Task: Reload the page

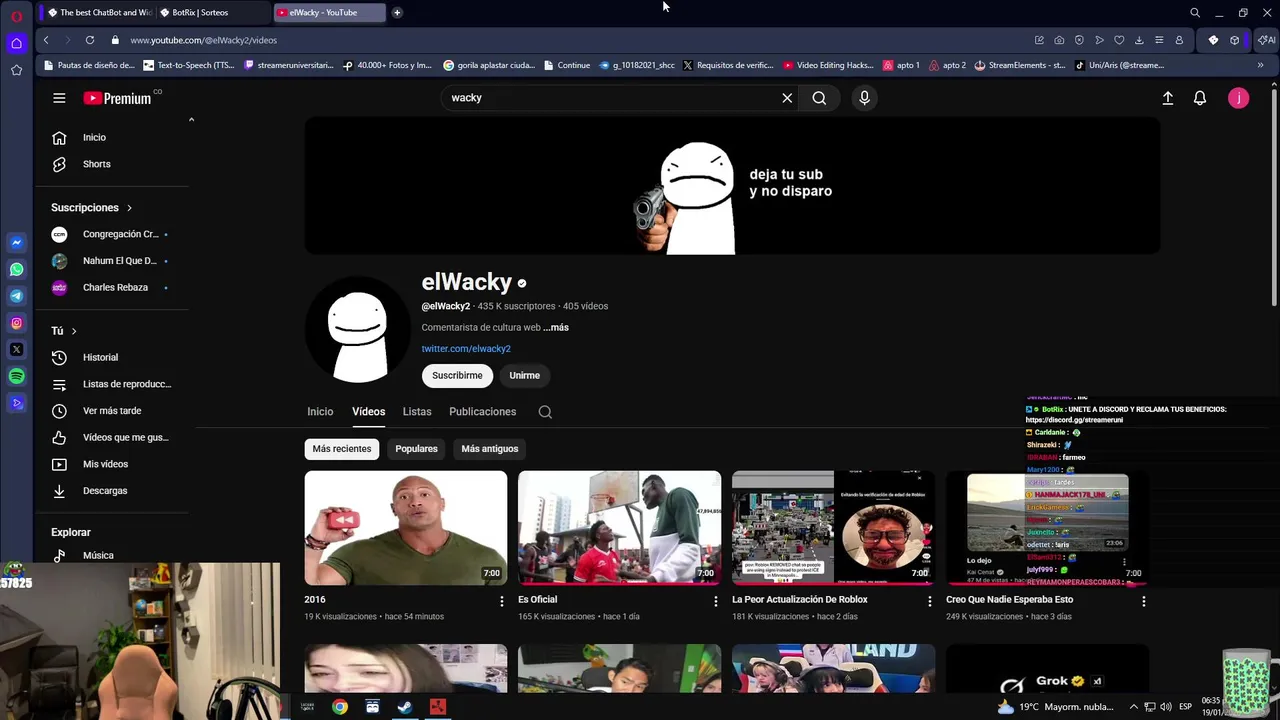Action: (x=90, y=40)
